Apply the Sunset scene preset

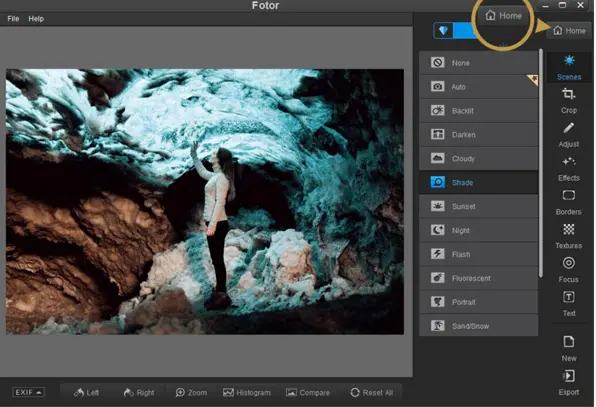click(x=478, y=206)
